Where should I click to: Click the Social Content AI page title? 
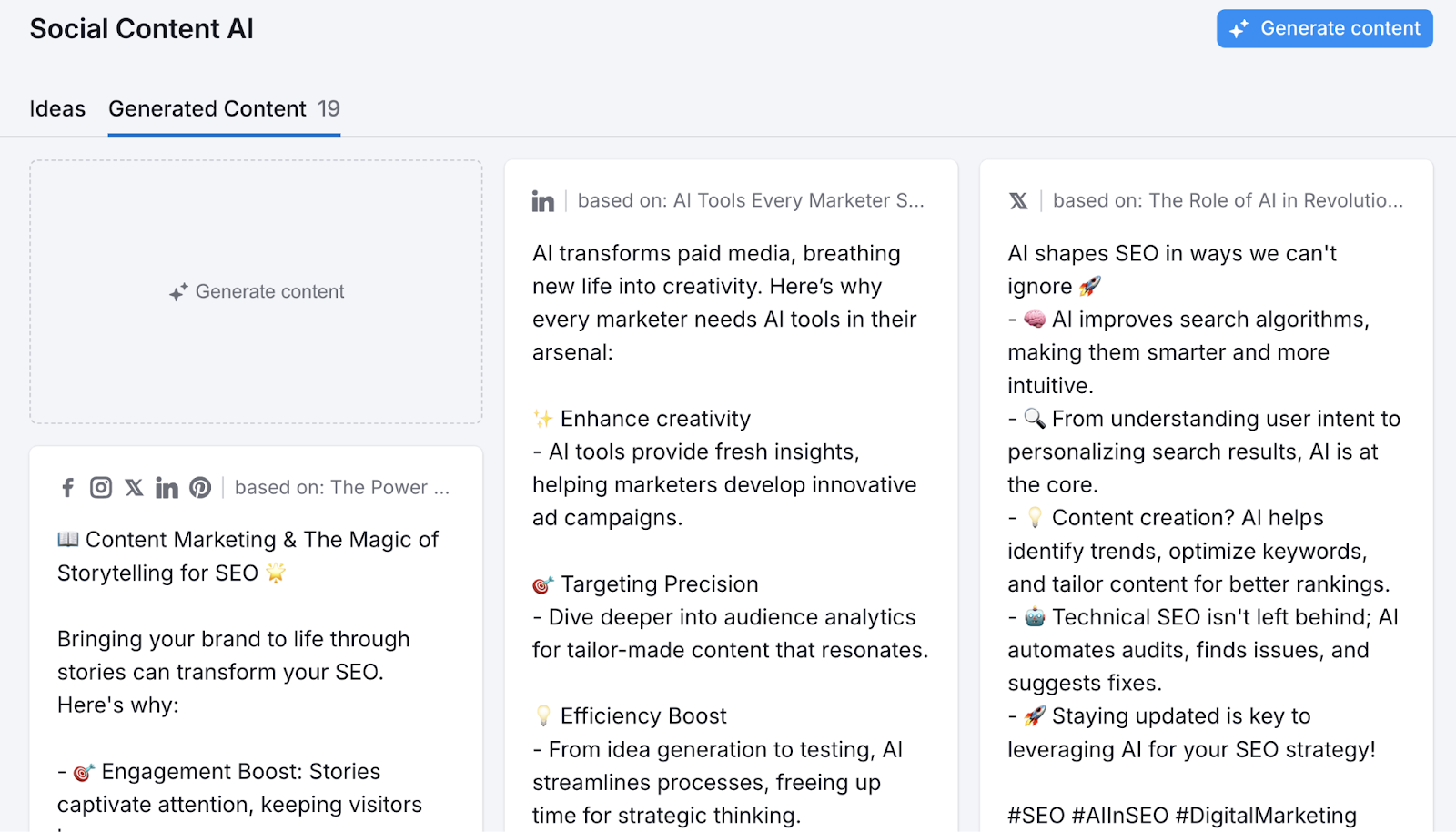pyautogui.click(x=141, y=28)
